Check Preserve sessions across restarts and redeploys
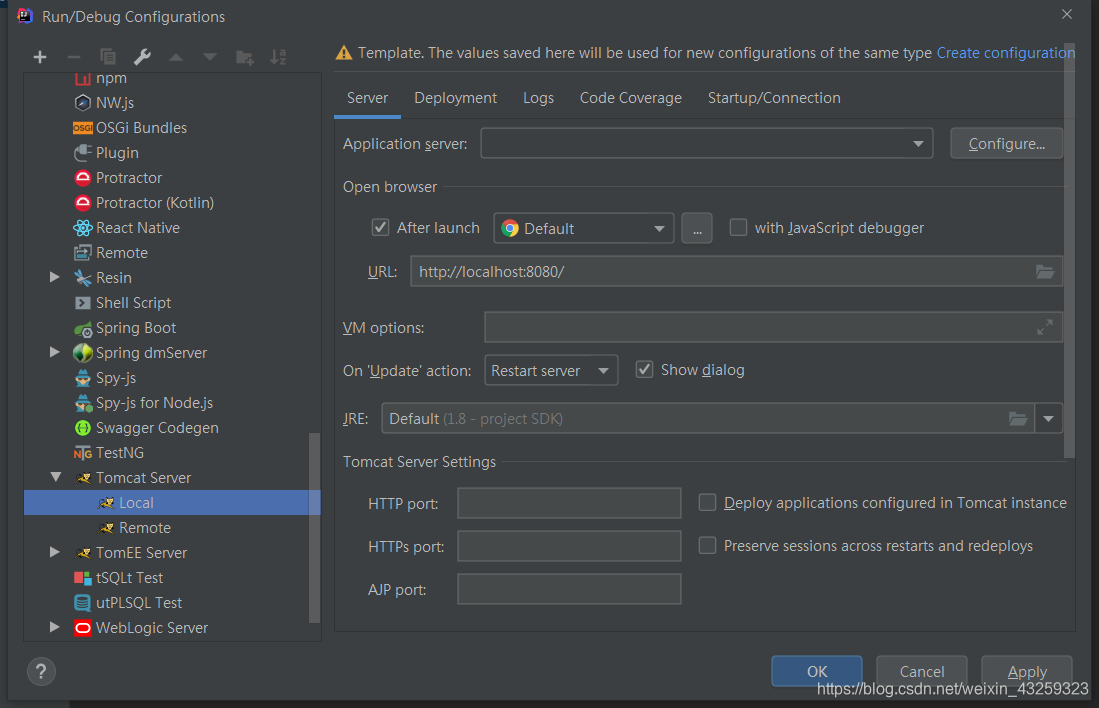 pyautogui.click(x=707, y=545)
